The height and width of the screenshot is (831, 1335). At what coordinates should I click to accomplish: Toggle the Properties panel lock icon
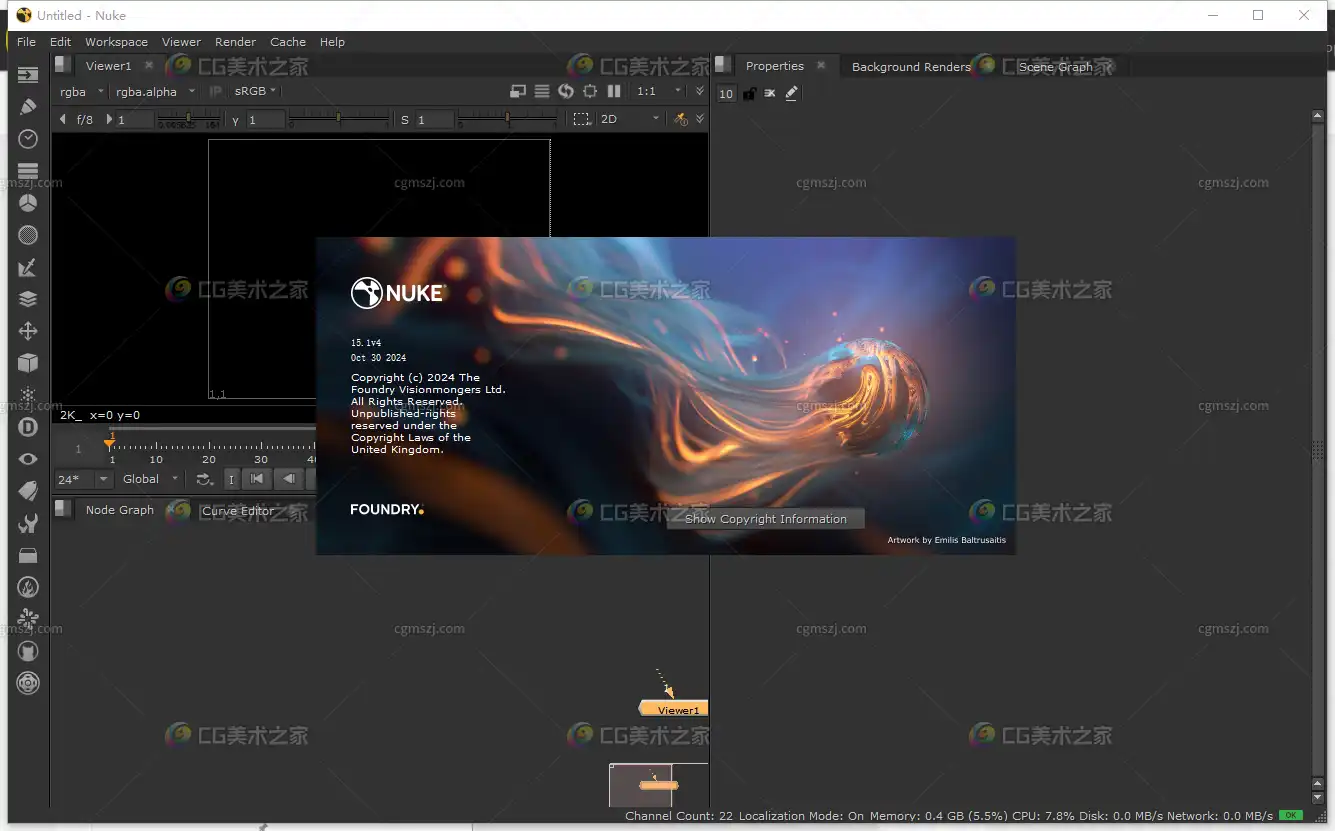click(x=749, y=93)
